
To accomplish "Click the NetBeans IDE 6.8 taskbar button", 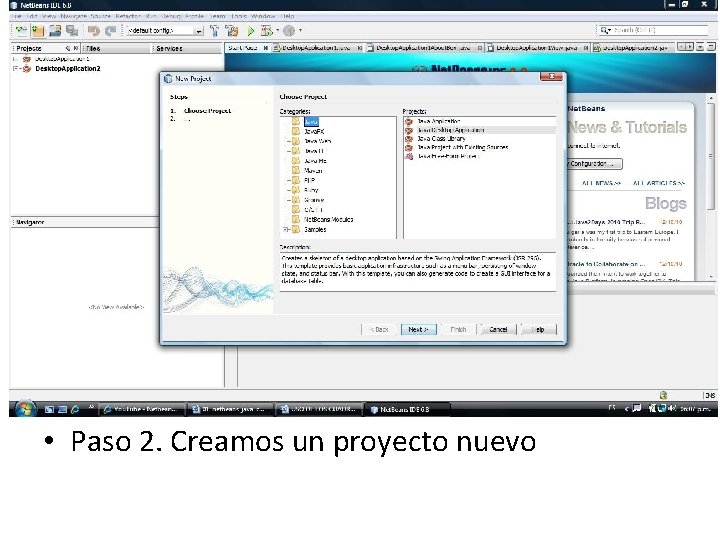I will tap(406, 409).
